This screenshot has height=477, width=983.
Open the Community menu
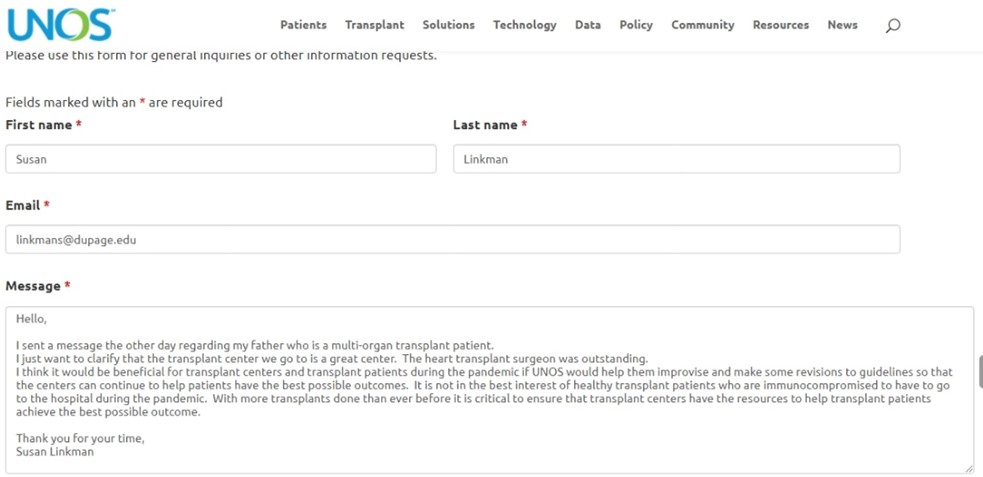pyautogui.click(x=703, y=25)
